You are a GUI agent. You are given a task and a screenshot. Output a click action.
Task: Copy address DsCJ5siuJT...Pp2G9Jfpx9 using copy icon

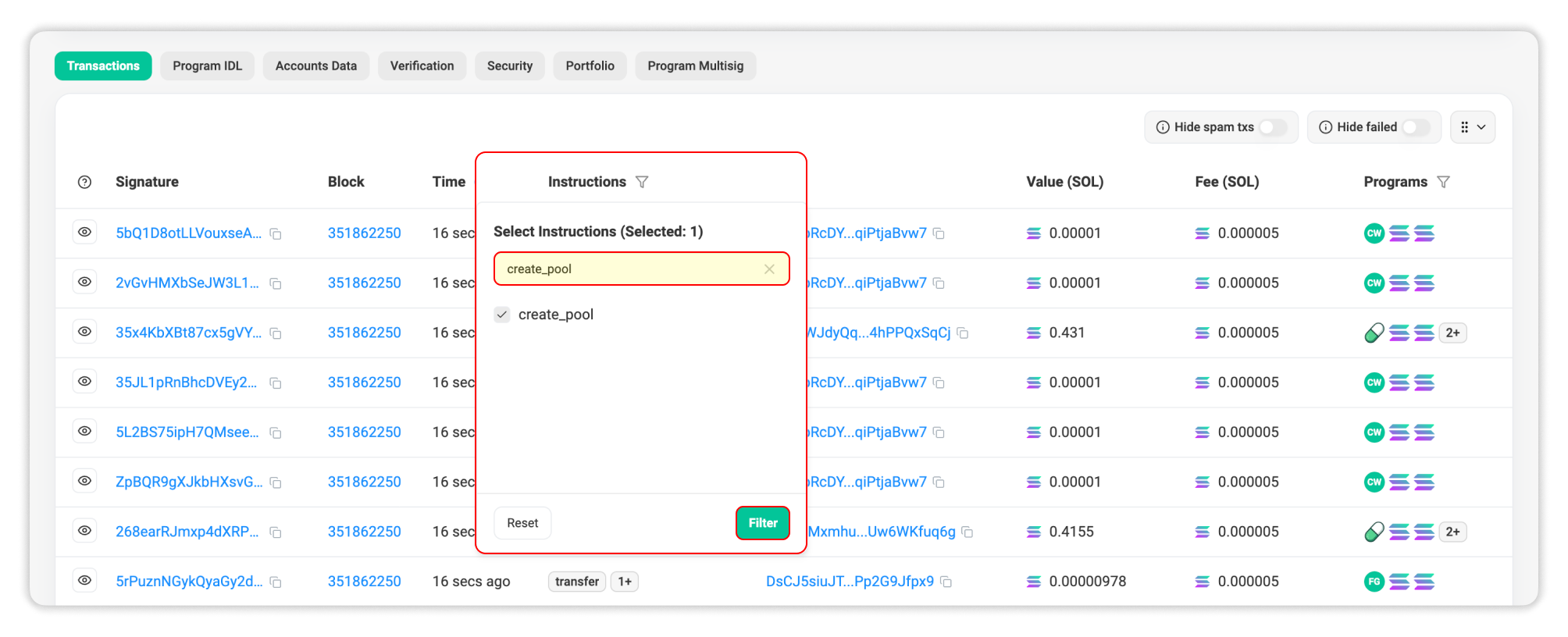(x=946, y=582)
